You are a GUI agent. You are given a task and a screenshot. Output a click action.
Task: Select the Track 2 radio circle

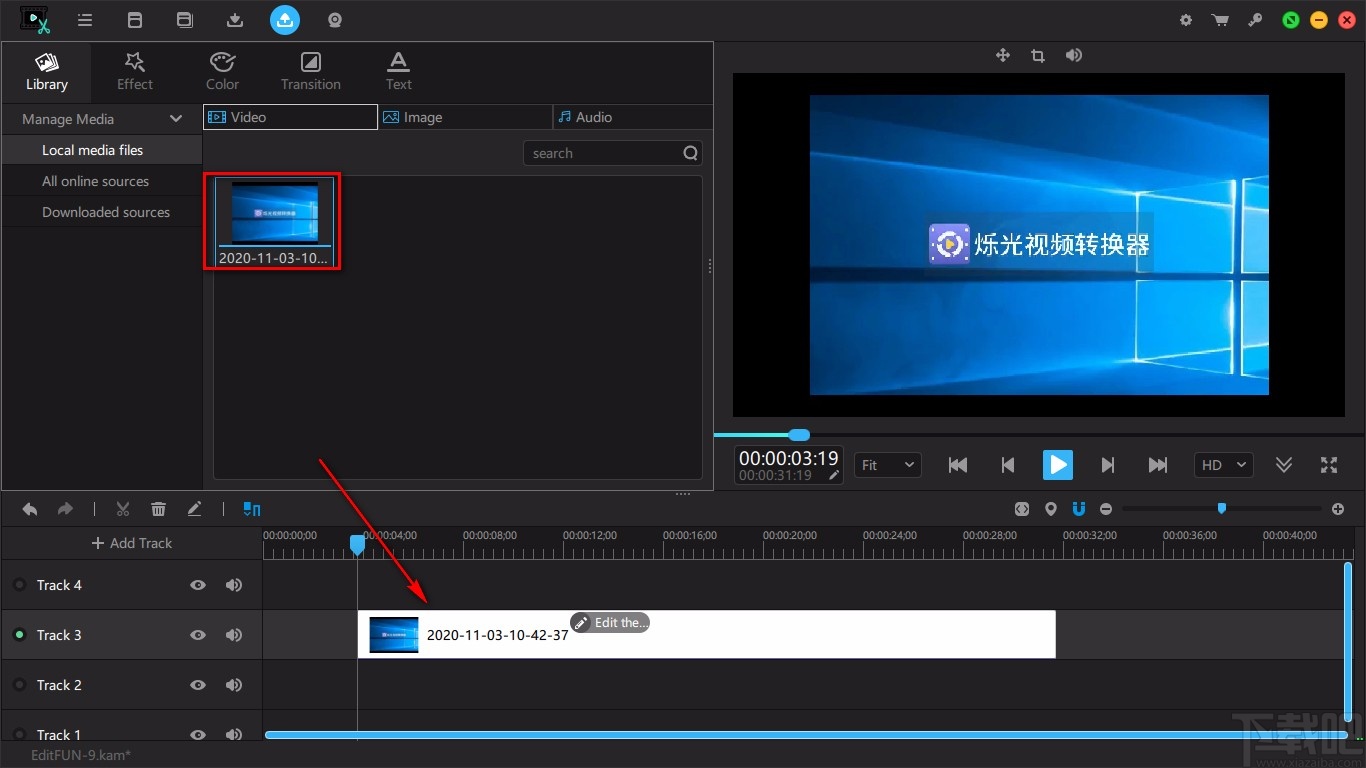(19, 685)
